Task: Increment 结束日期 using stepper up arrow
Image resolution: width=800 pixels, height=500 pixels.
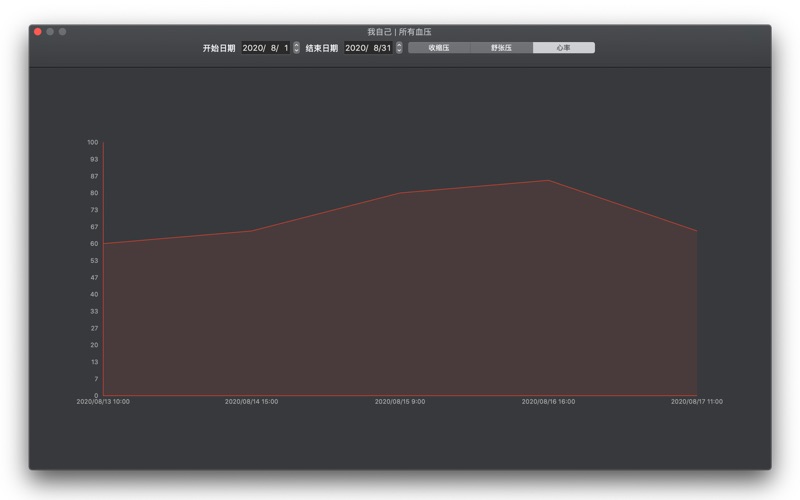Action: click(399, 45)
